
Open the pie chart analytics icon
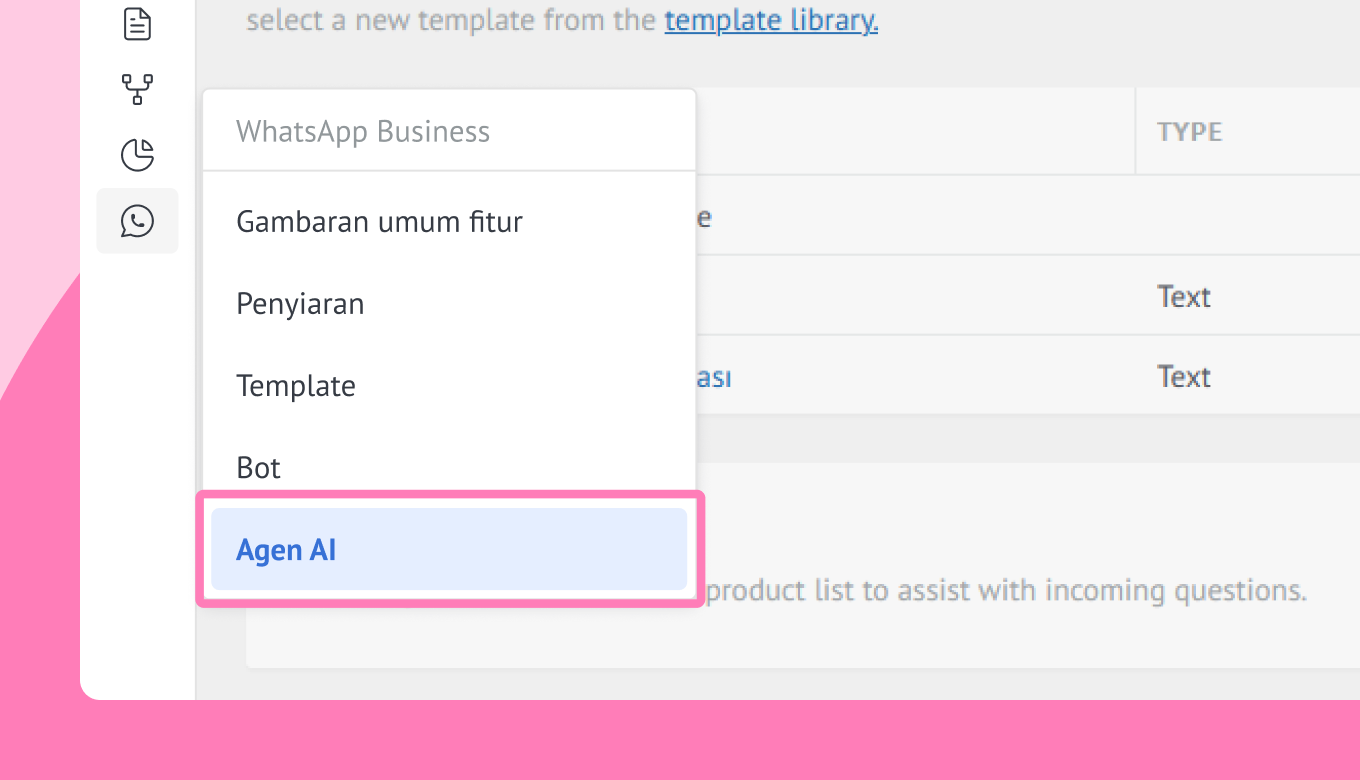click(x=137, y=155)
